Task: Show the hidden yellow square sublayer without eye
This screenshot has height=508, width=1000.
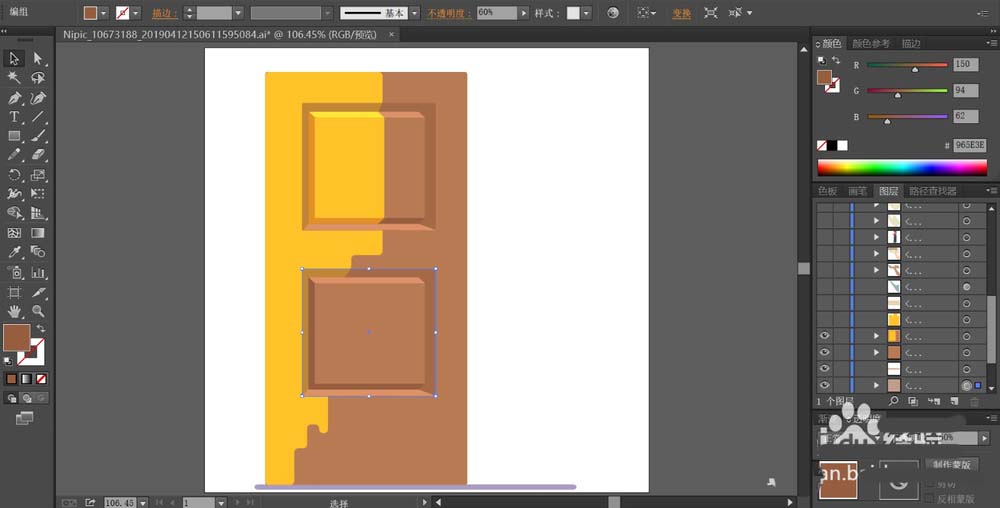Action: coord(825,319)
